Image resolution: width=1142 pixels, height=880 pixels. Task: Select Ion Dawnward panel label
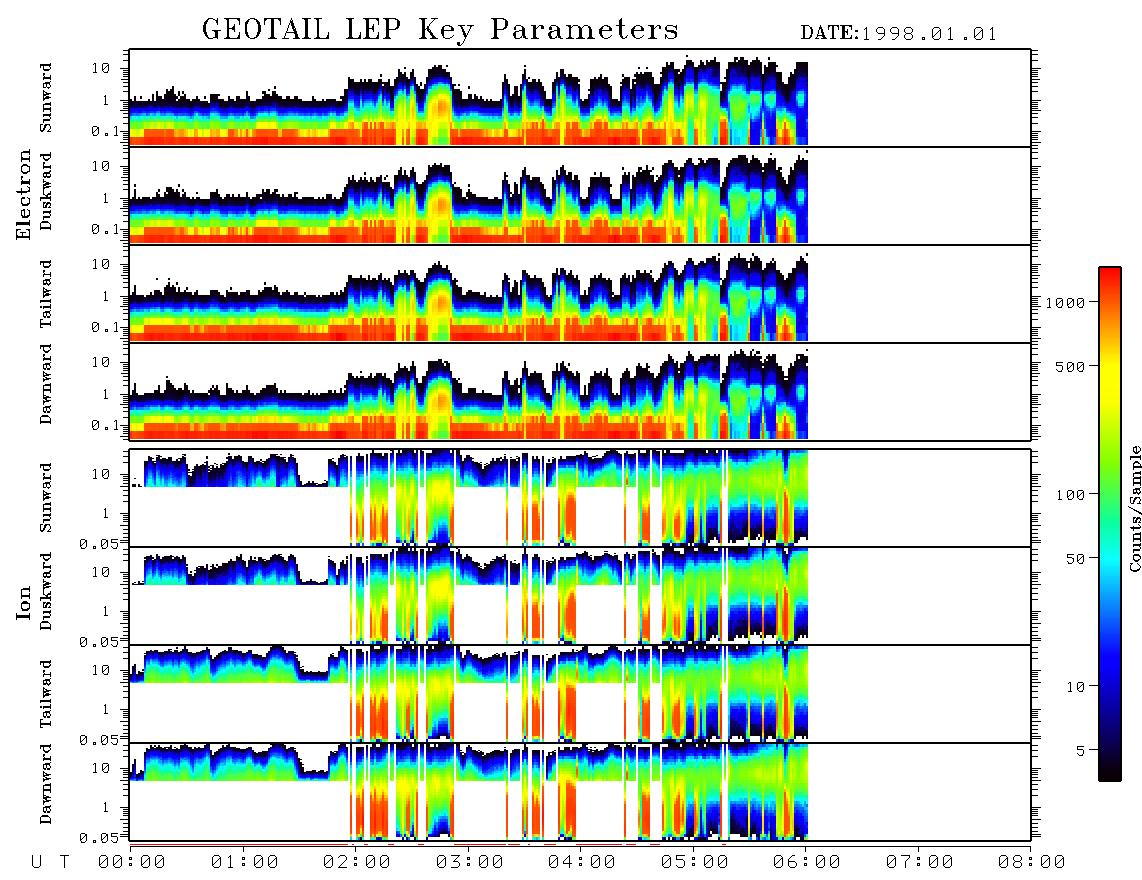tap(46, 784)
